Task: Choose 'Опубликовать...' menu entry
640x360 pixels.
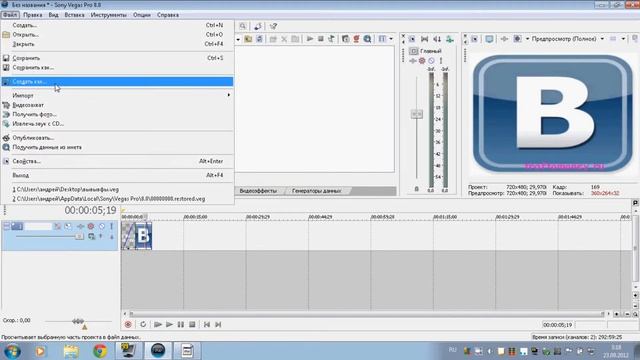Action: tap(117, 138)
